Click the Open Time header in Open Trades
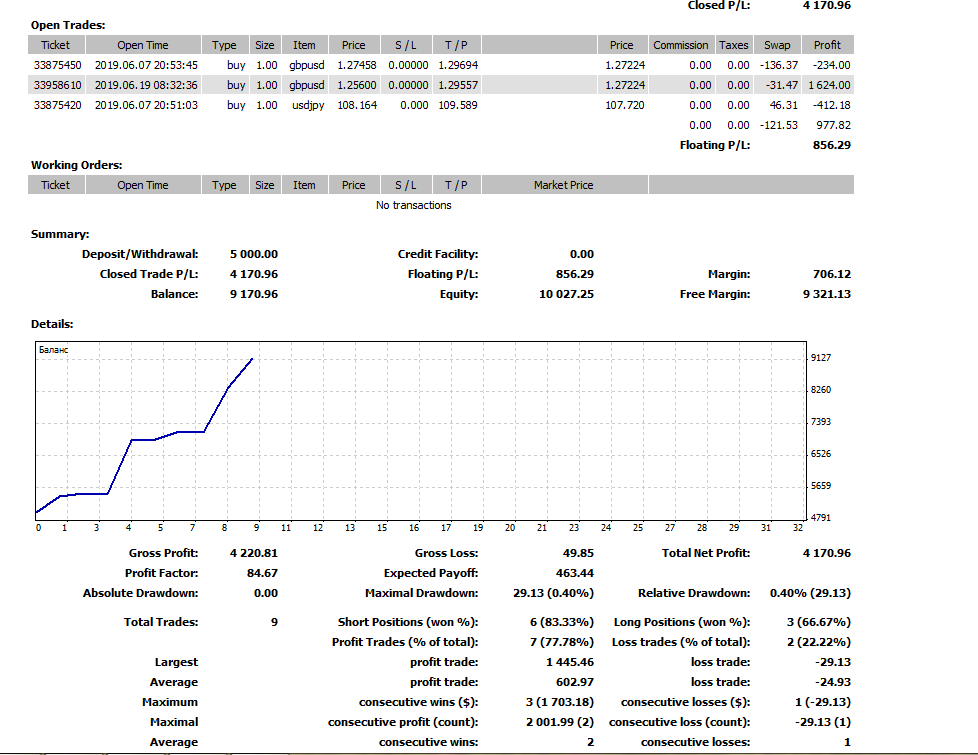Image resolution: width=978 pixels, height=755 pixels. coord(143,45)
